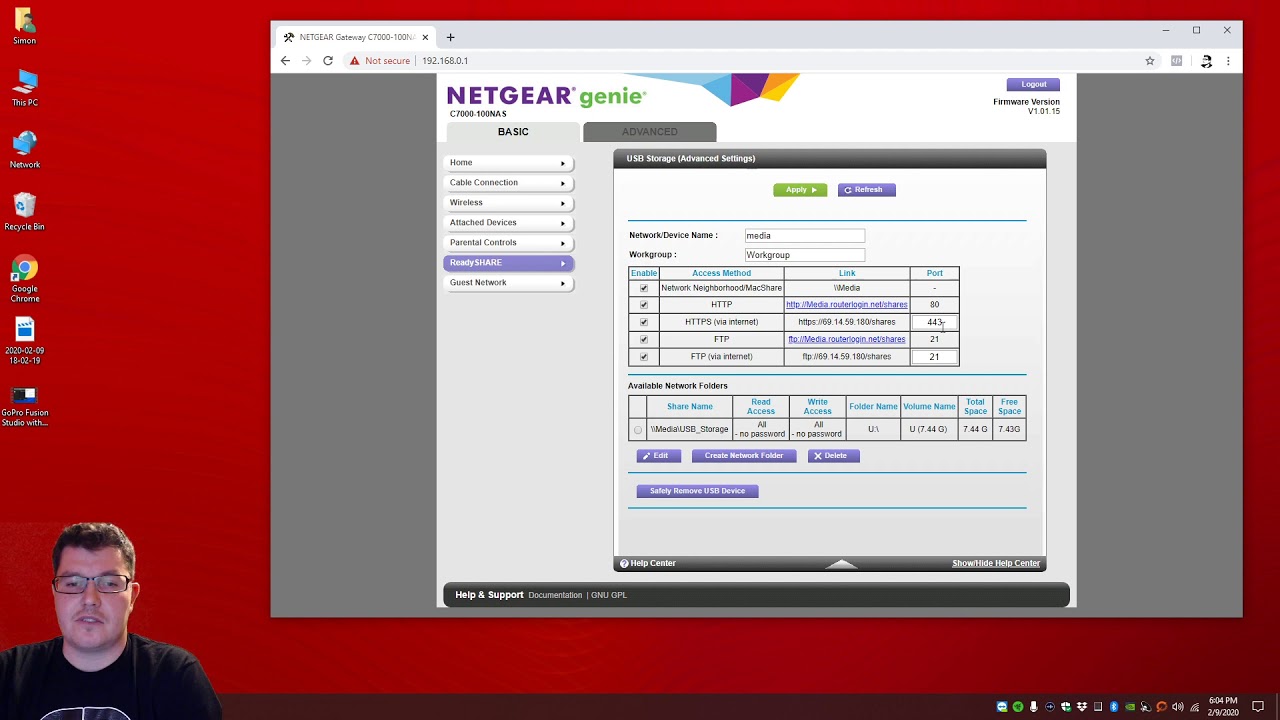Open microphone tray icon
The image size is (1280, 720).
[x=1034, y=707]
